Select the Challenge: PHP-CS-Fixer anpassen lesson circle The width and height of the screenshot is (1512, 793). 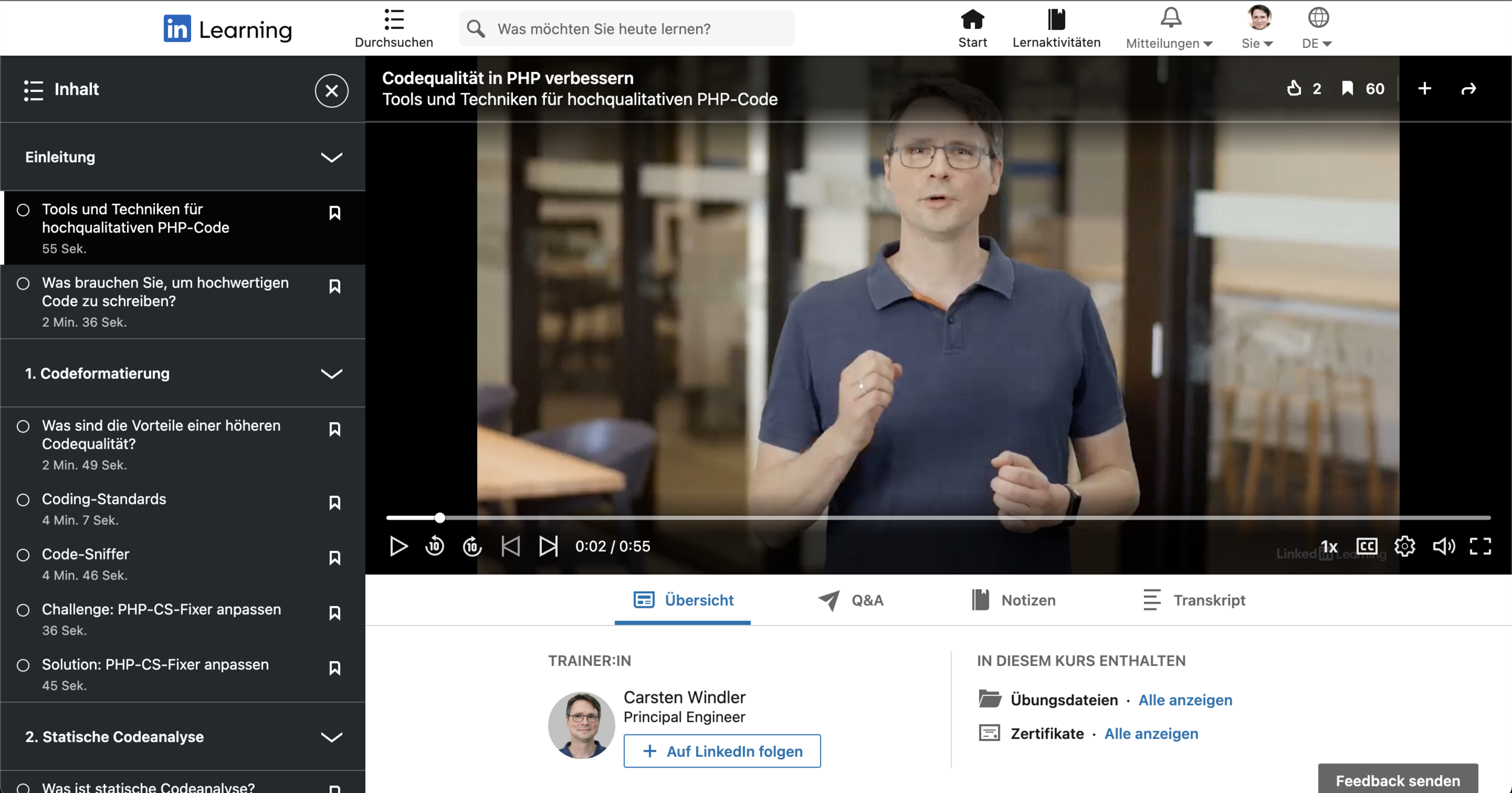[x=23, y=610]
